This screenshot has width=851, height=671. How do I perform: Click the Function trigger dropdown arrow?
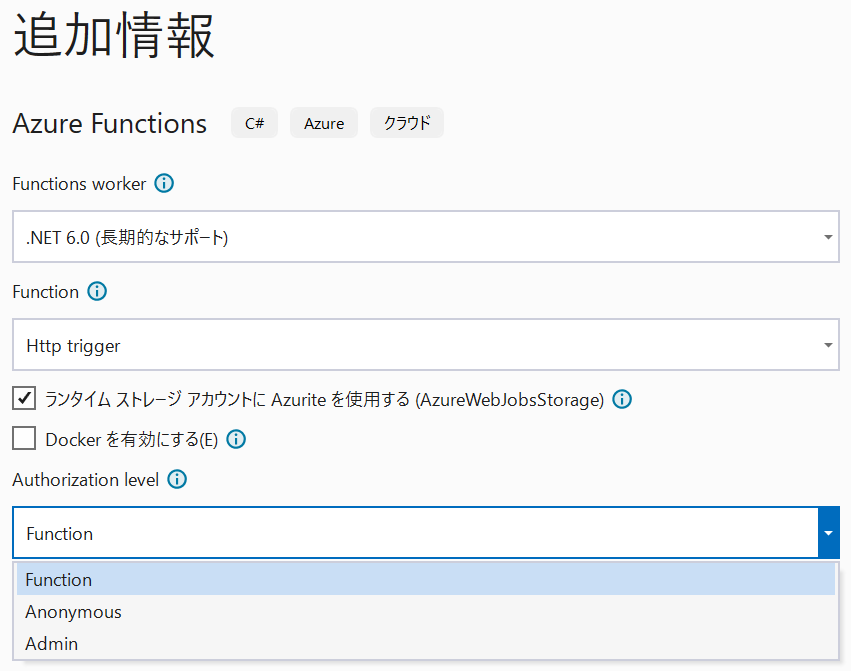pyautogui.click(x=827, y=344)
